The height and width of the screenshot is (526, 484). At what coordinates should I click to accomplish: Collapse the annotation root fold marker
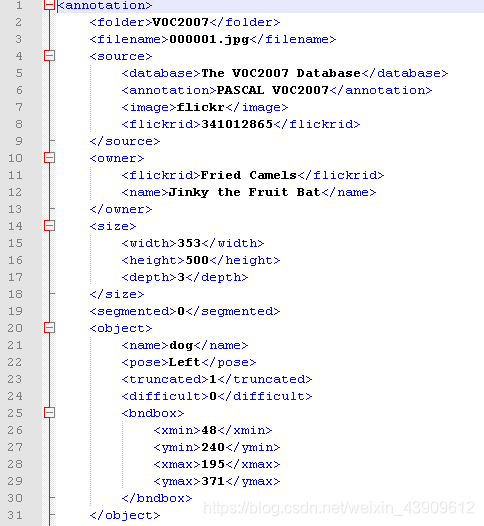coord(49,5)
